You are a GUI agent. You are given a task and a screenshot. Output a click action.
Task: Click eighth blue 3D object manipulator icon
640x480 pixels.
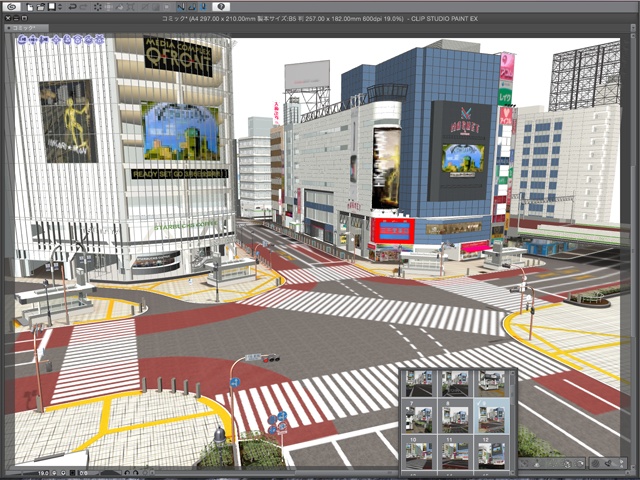99,40
